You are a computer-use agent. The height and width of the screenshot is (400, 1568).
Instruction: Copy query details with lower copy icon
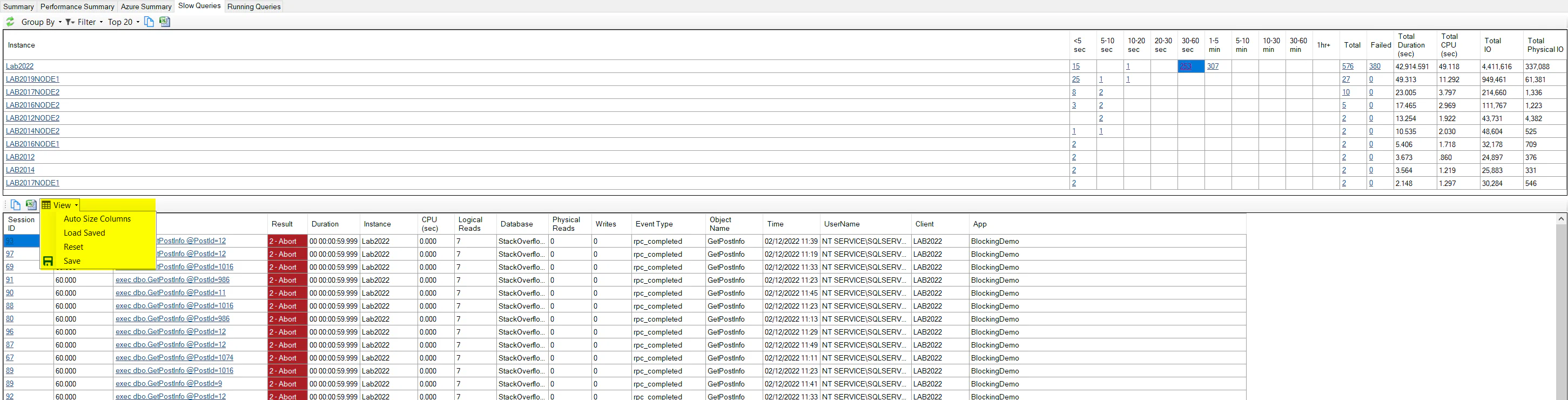(x=16, y=204)
